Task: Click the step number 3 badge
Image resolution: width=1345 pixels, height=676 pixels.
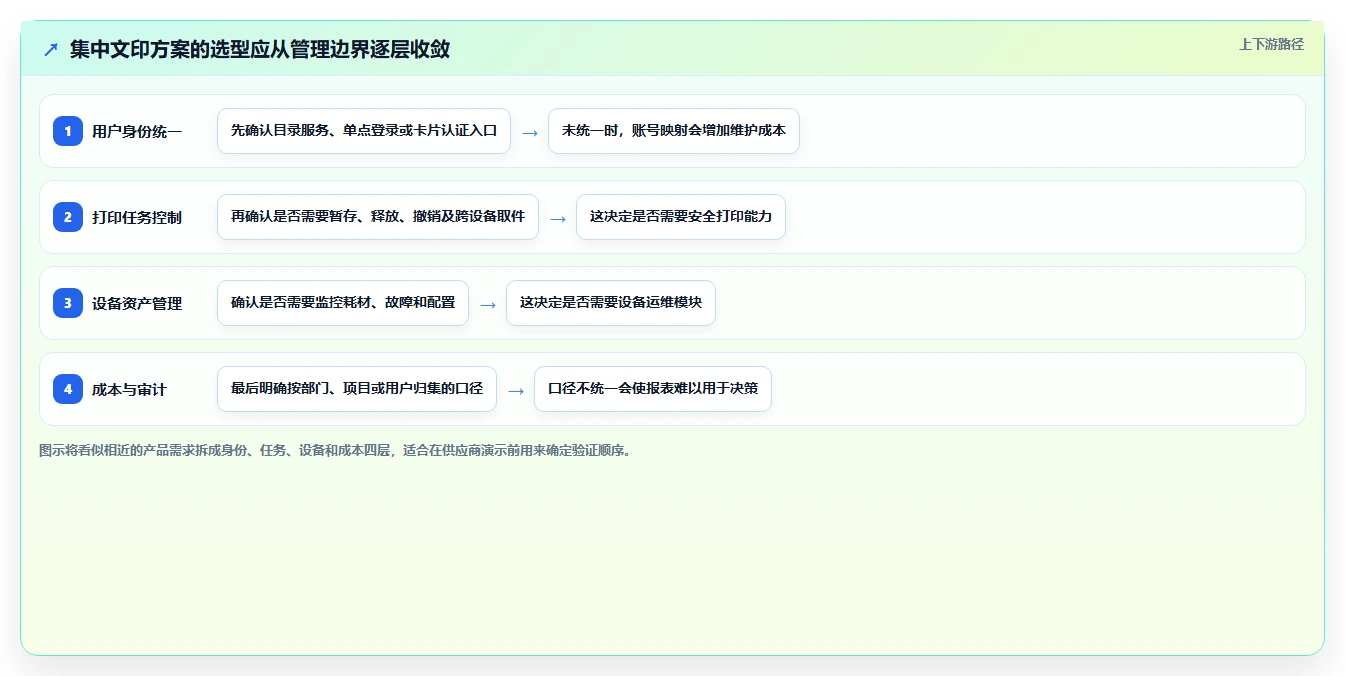Action: 68,302
